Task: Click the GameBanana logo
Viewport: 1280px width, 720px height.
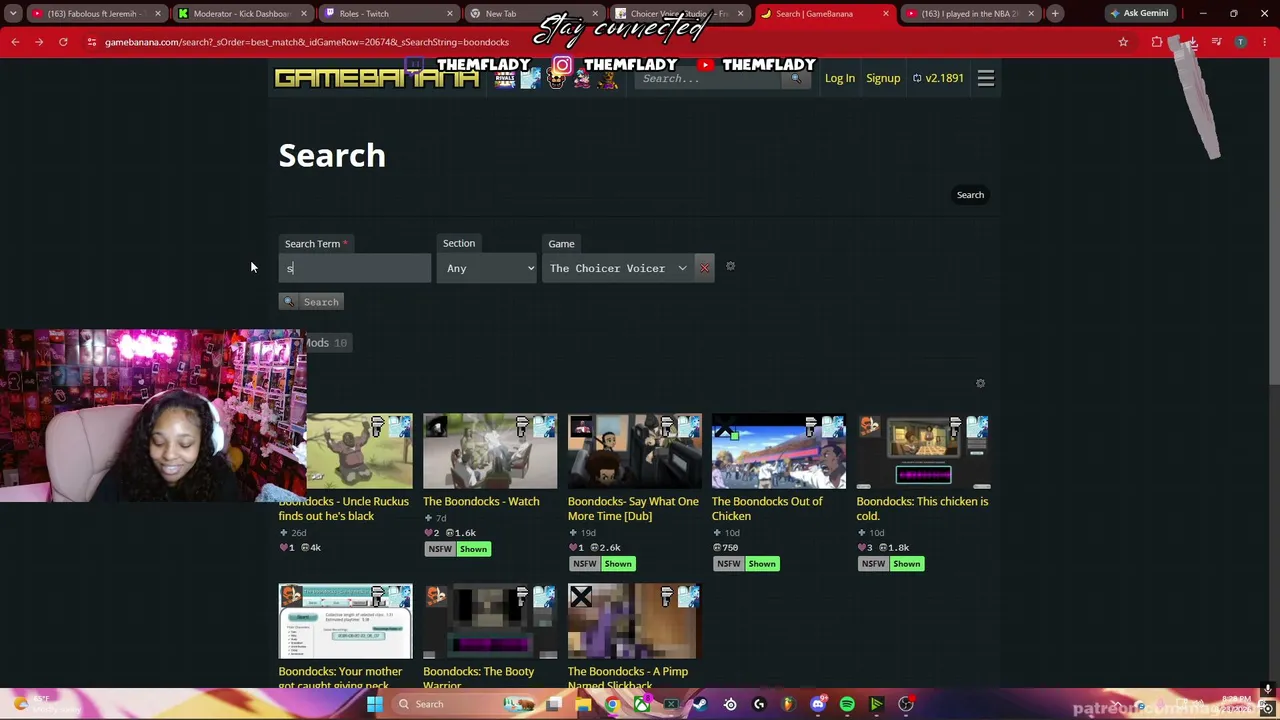Action: tap(377, 78)
